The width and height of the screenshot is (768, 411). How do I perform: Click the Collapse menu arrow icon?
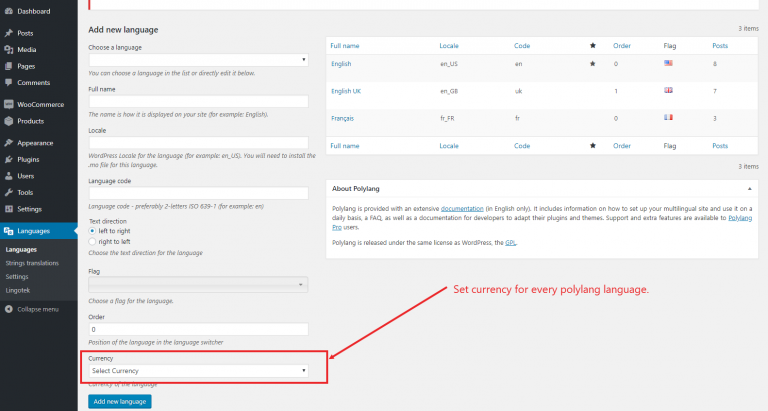coord(9,309)
